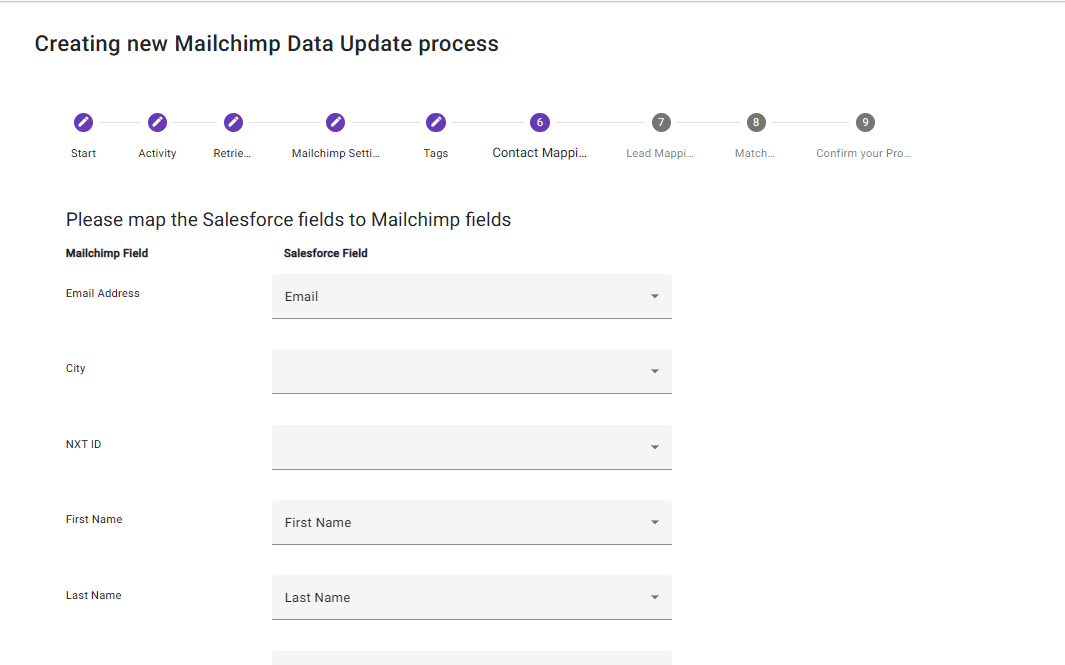The image size is (1065, 665).
Task: Open the Email Address Salesforce field dropdown
Action: tap(471, 297)
